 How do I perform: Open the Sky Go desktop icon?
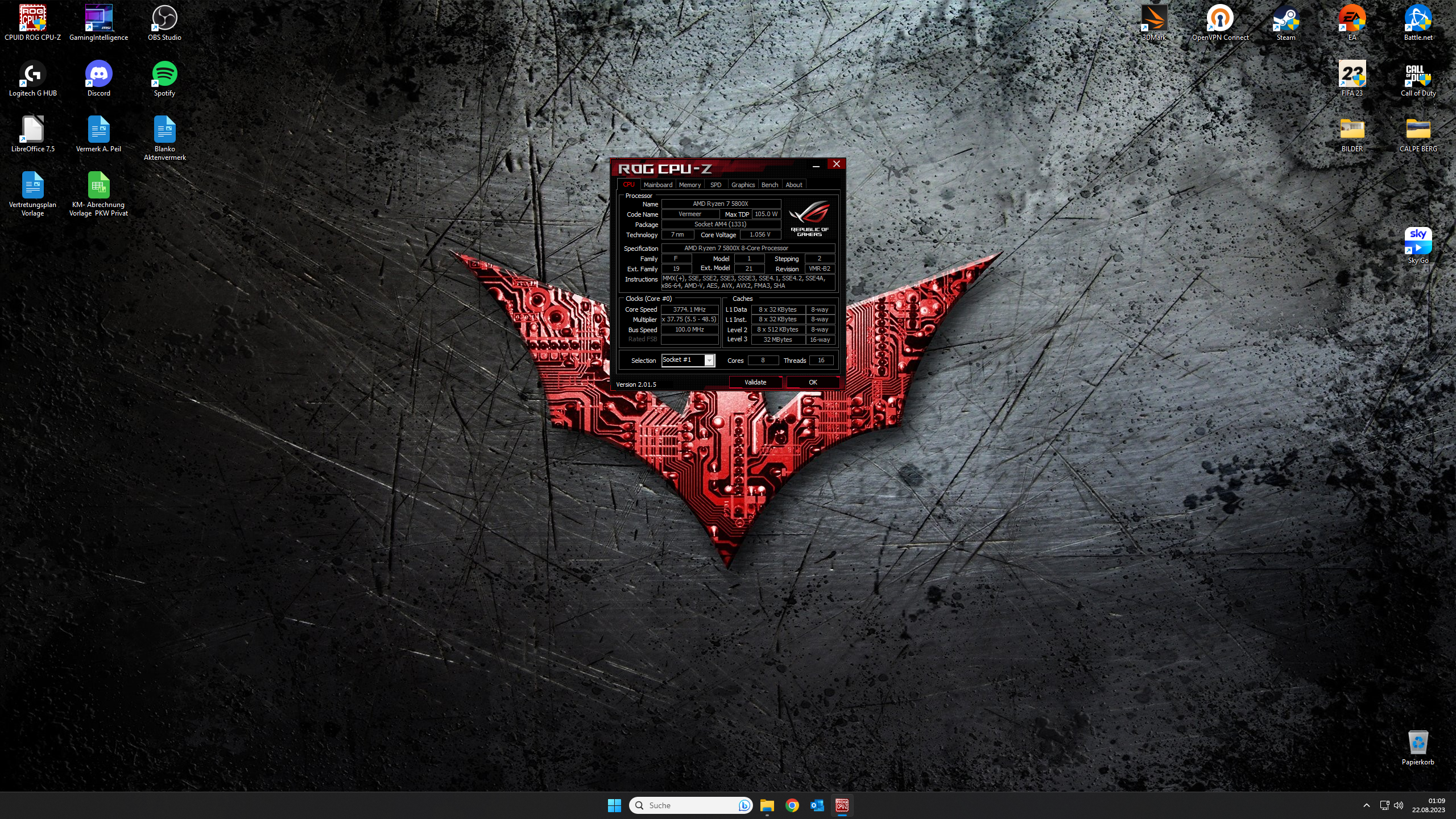point(1417,242)
